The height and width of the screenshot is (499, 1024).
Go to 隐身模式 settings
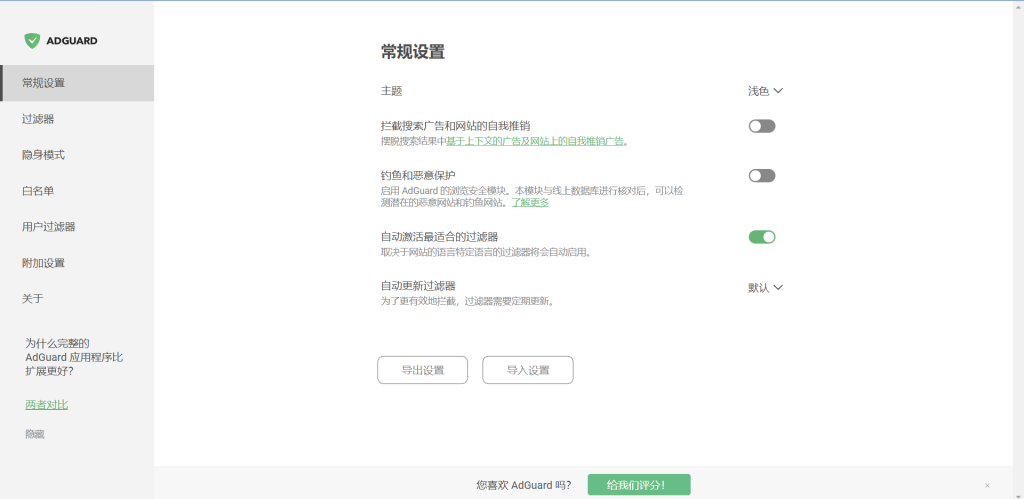(77, 155)
